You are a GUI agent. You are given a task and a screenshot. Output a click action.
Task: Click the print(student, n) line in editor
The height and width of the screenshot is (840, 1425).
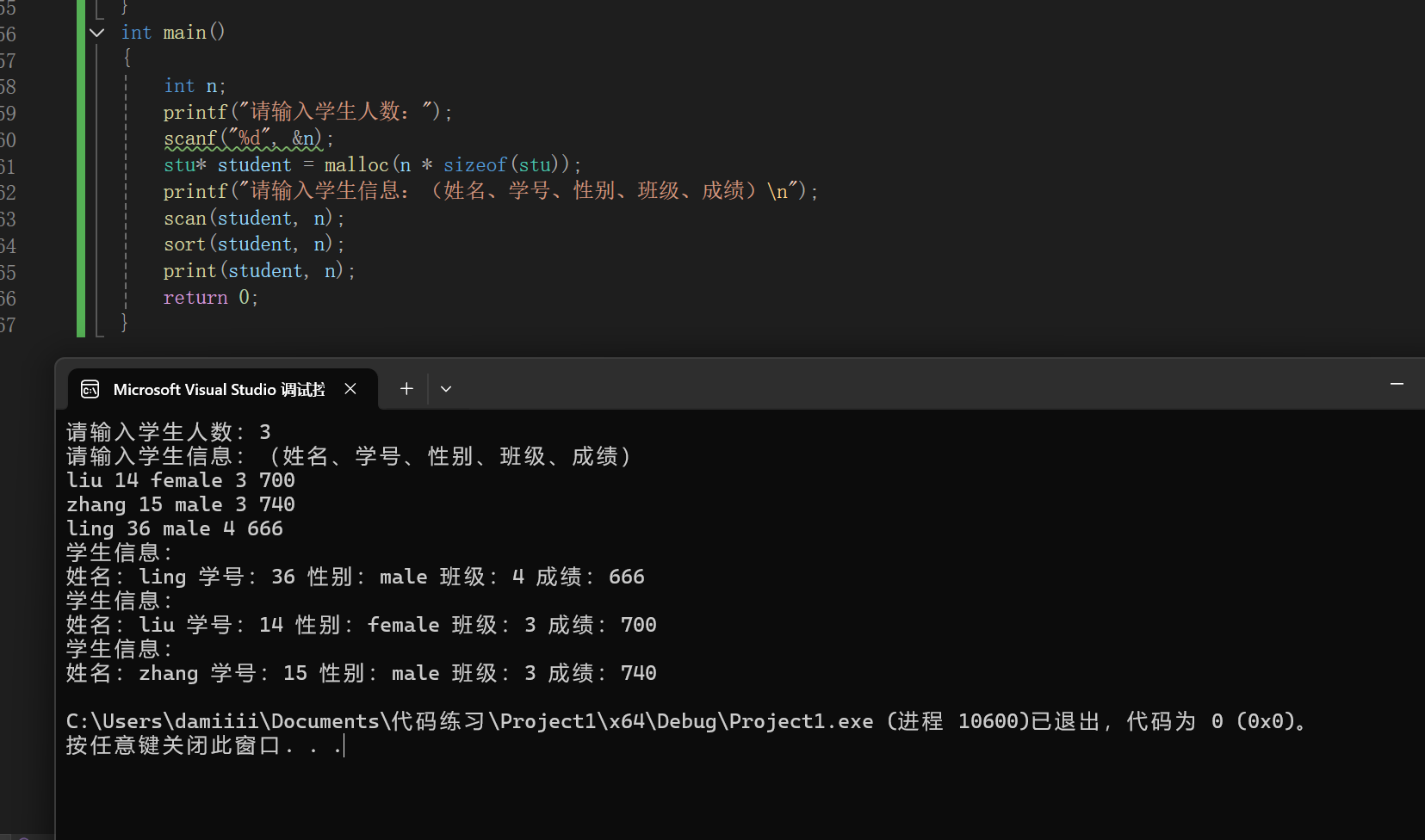pos(259,271)
